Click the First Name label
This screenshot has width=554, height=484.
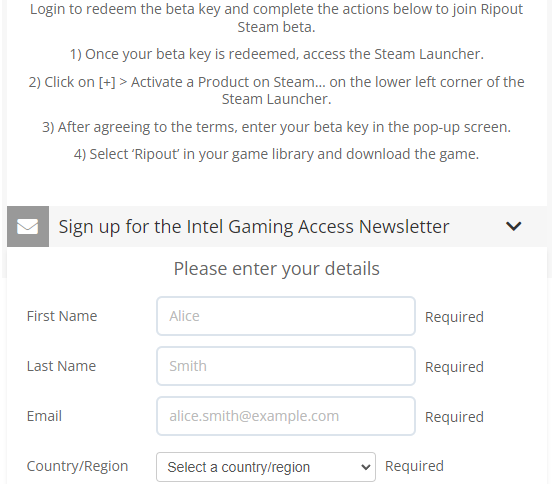coord(62,316)
